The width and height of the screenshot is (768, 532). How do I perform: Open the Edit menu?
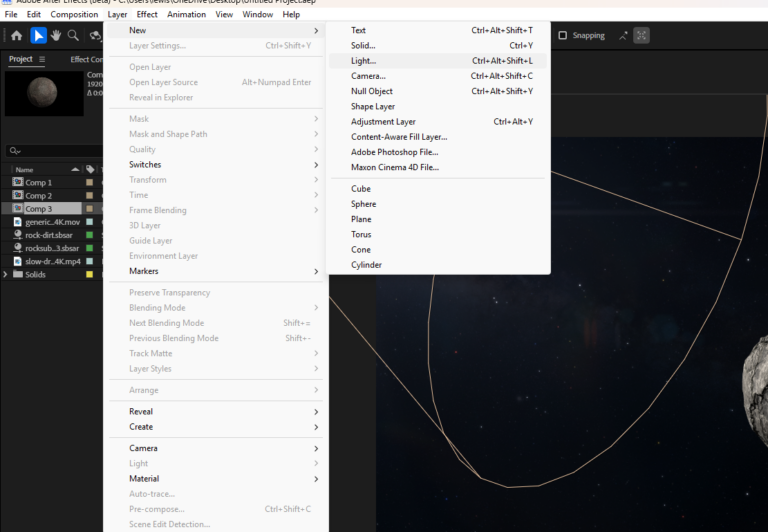tap(34, 14)
